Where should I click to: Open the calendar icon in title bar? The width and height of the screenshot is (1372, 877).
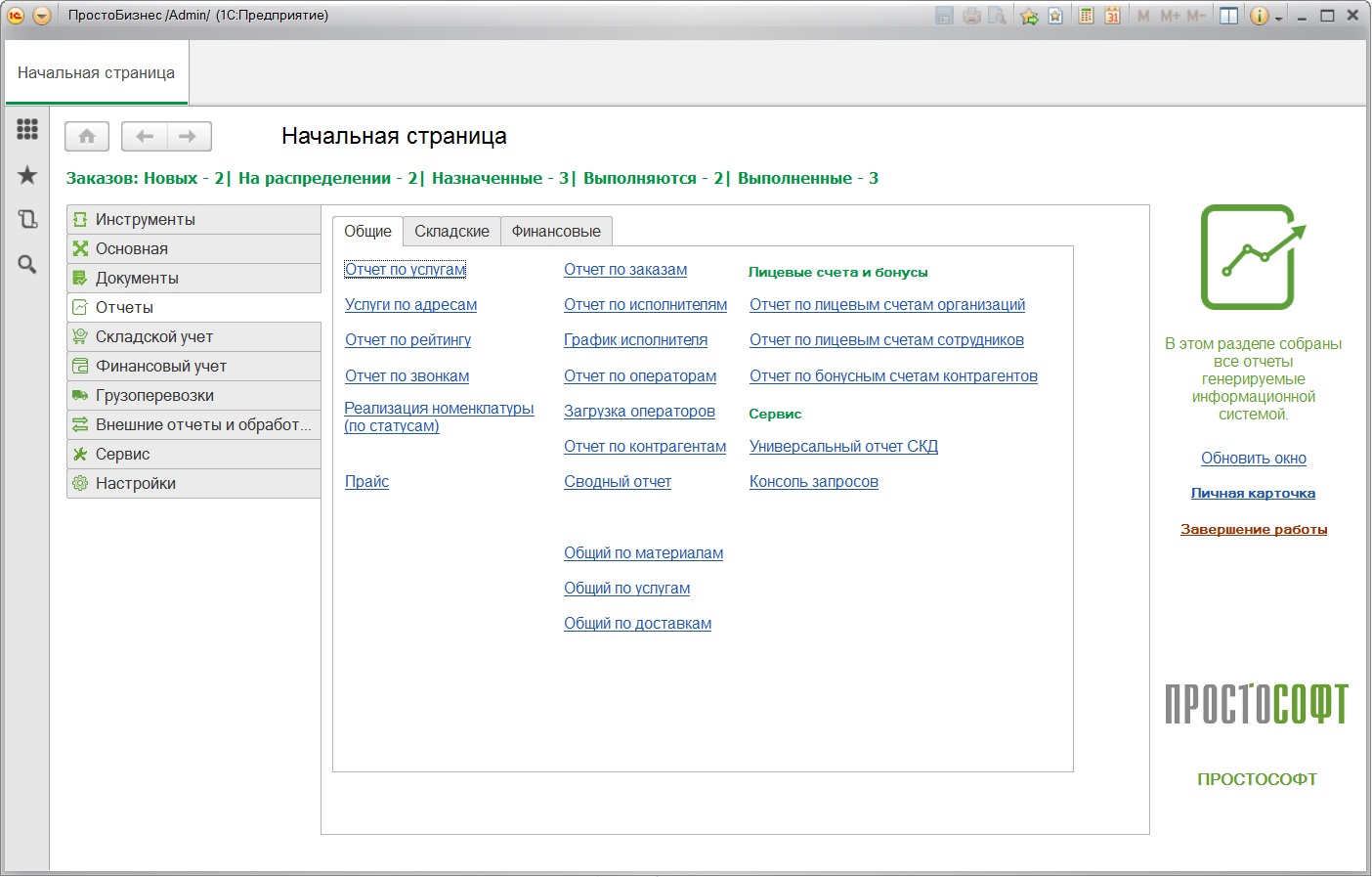(x=1112, y=16)
